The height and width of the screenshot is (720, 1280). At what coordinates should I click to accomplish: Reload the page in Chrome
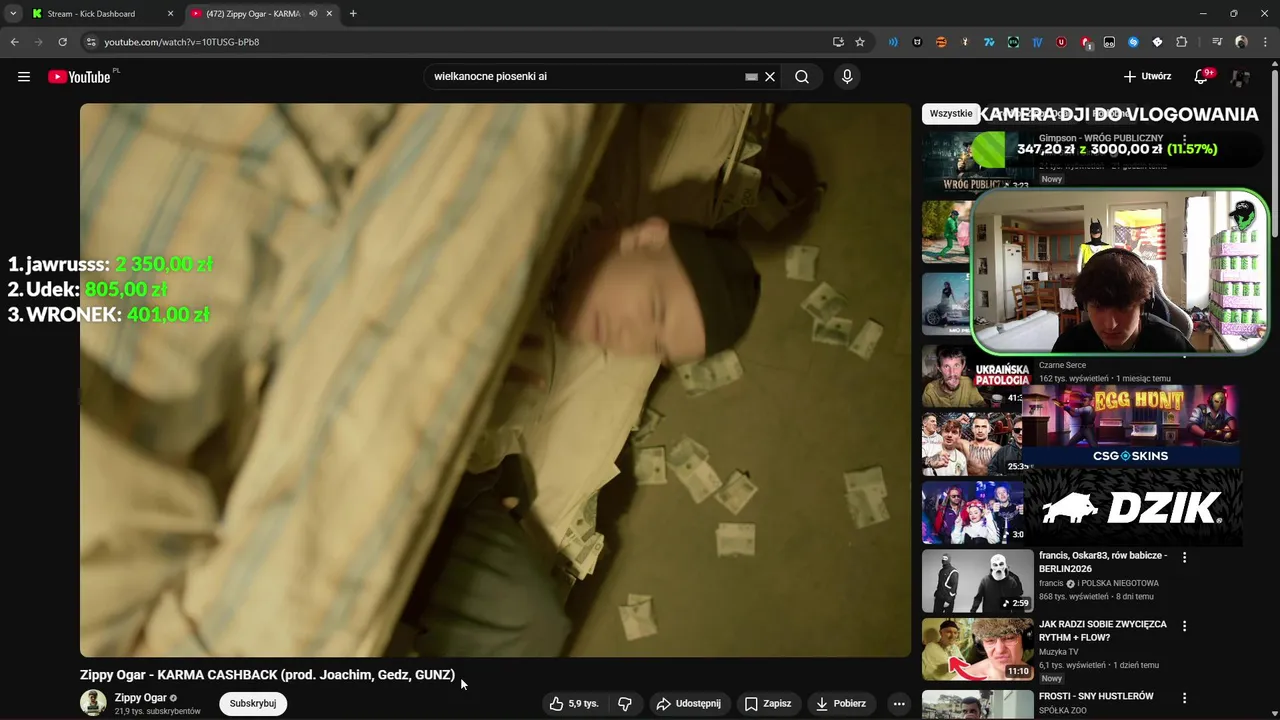pyautogui.click(x=62, y=42)
